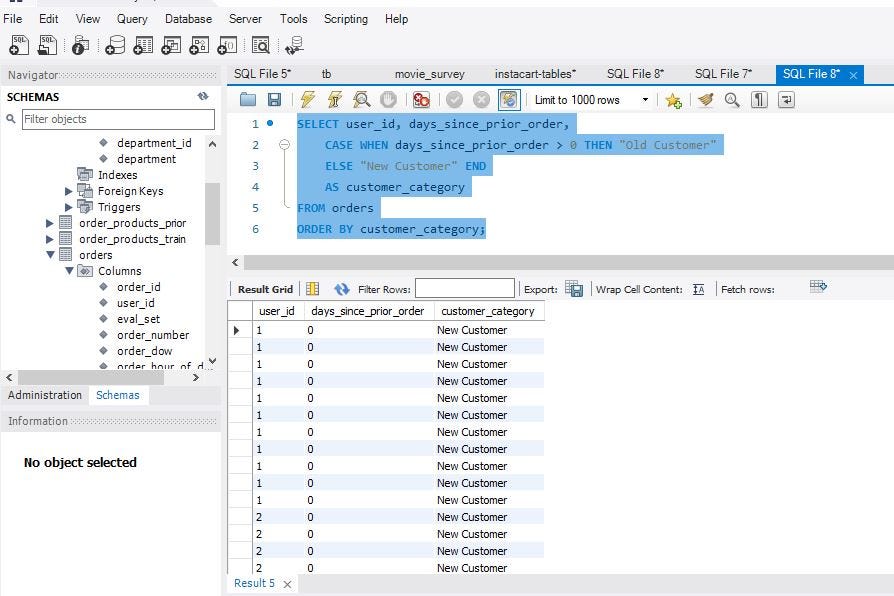Toggle invisible characters with the pilcrow icon

coord(757,100)
